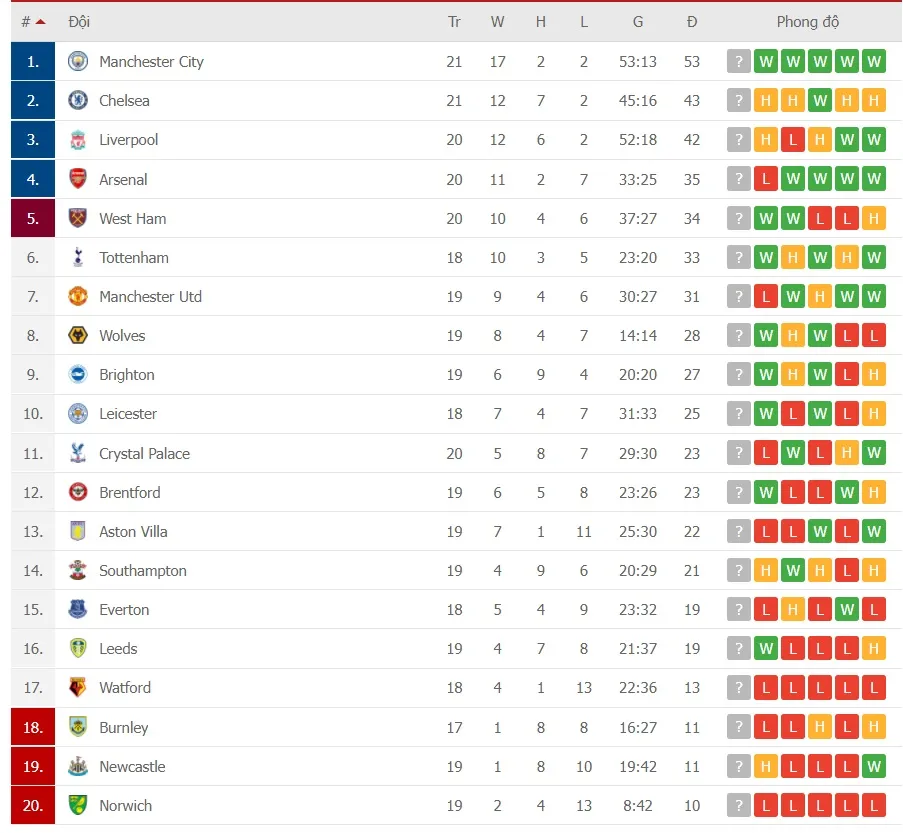
Task: Select the Newcastle club badge
Action: pos(77,766)
